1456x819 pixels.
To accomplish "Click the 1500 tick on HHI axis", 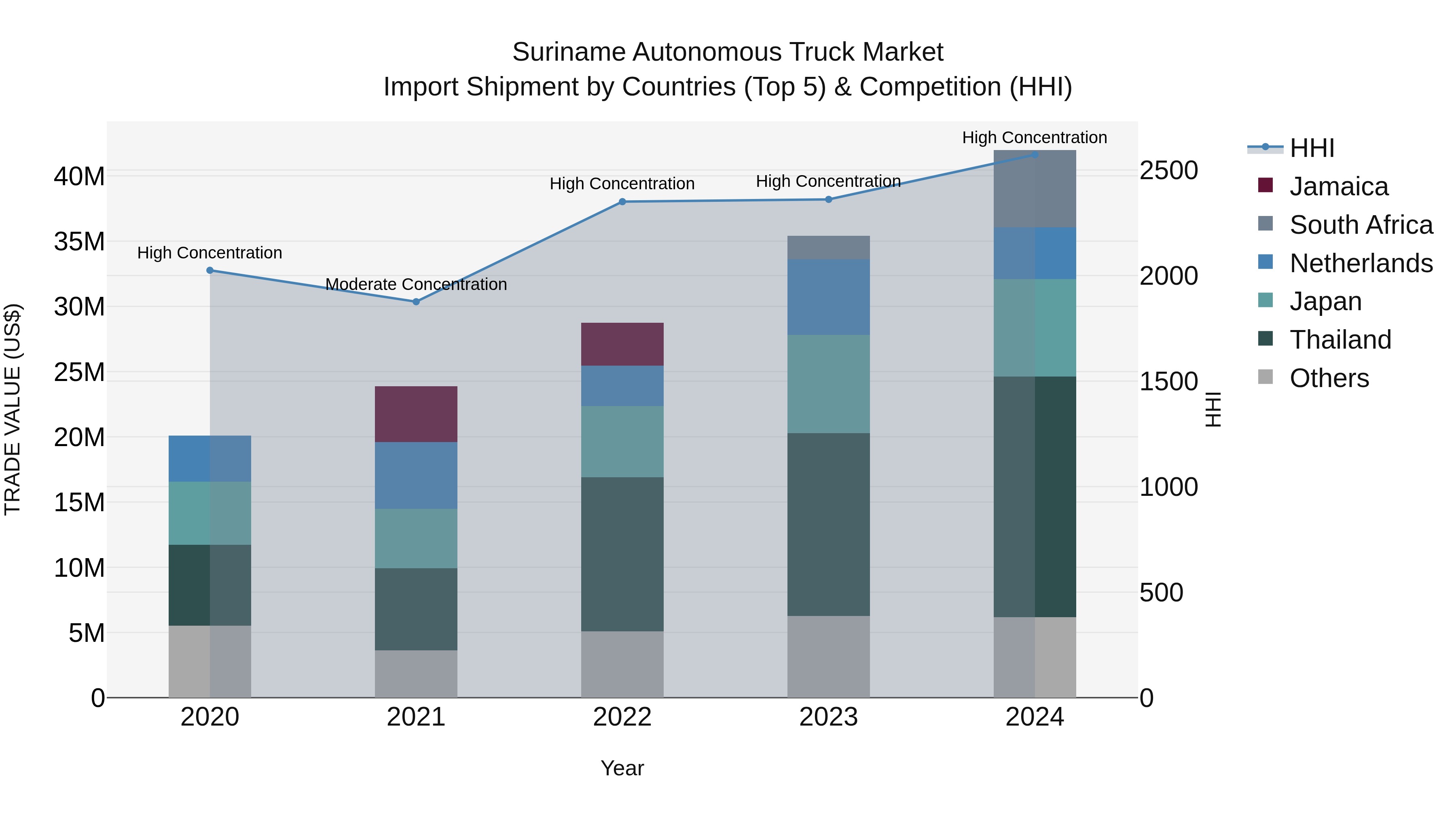I will click(1169, 381).
